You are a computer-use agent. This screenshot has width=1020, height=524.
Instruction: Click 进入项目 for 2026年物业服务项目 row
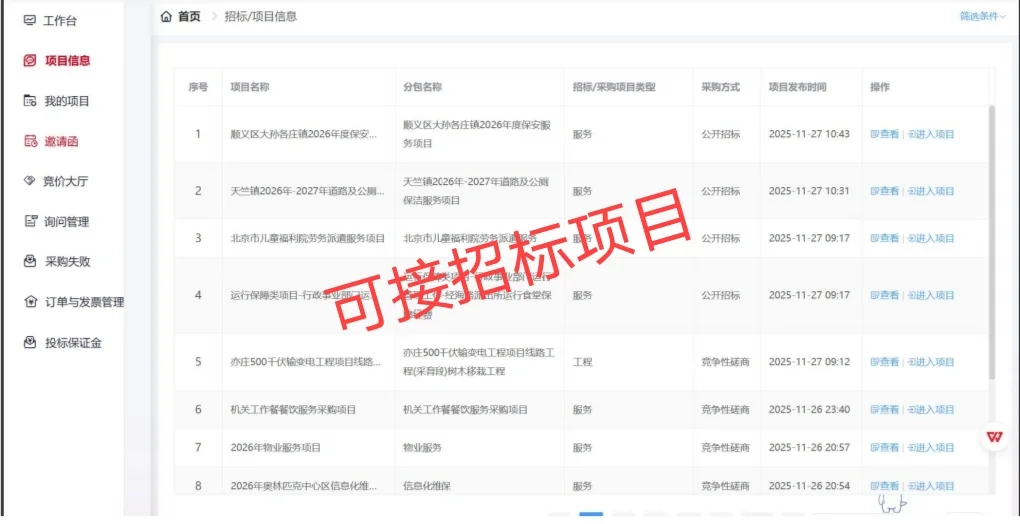tap(931, 448)
